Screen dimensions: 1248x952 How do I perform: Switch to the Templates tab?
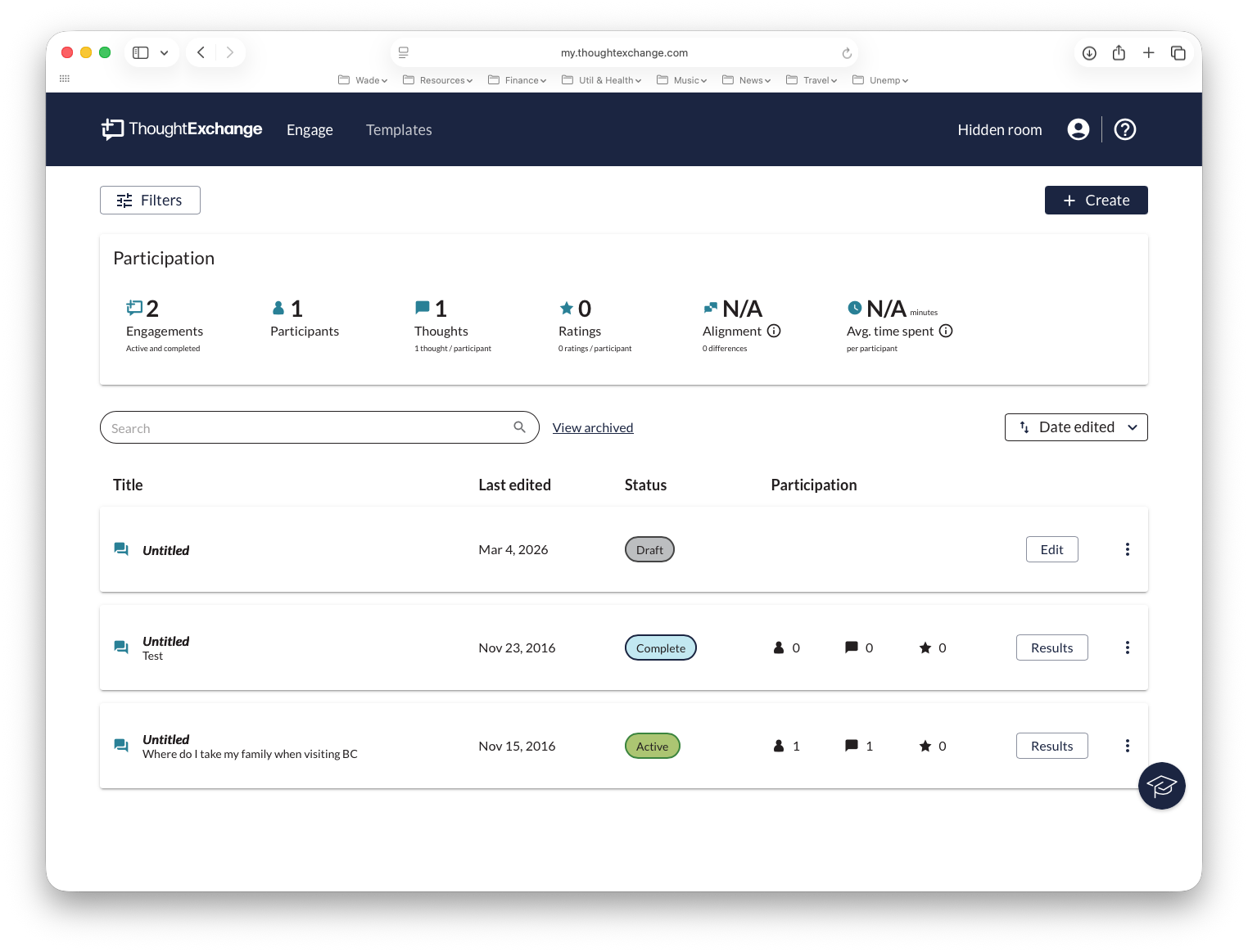399,130
